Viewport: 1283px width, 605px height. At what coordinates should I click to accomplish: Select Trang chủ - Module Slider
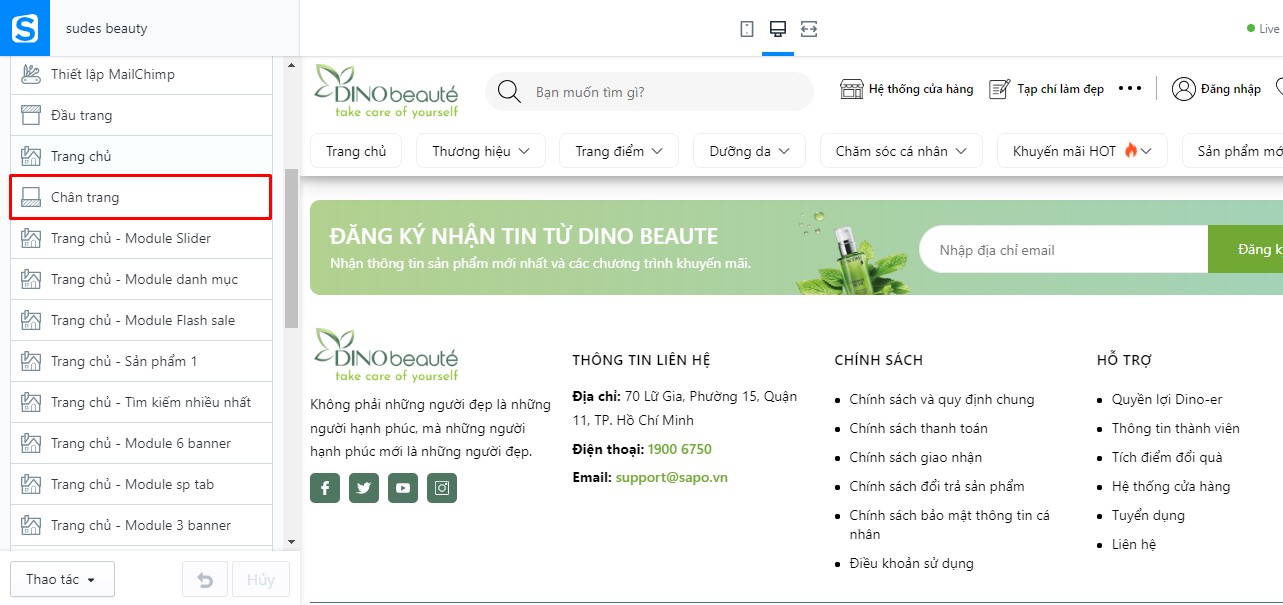[141, 238]
